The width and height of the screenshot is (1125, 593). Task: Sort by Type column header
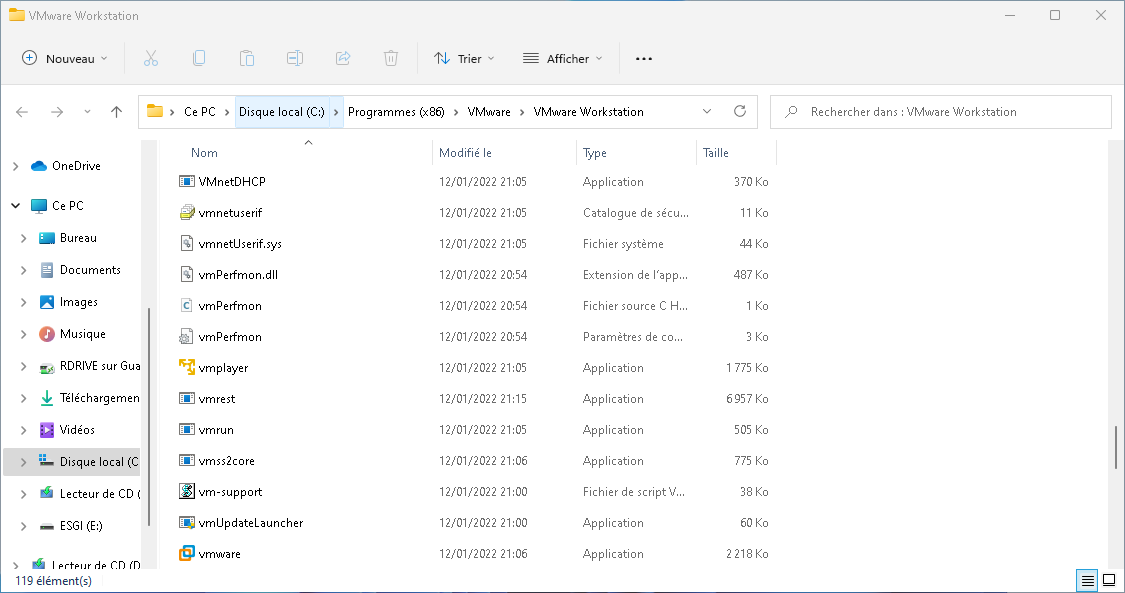pos(595,153)
